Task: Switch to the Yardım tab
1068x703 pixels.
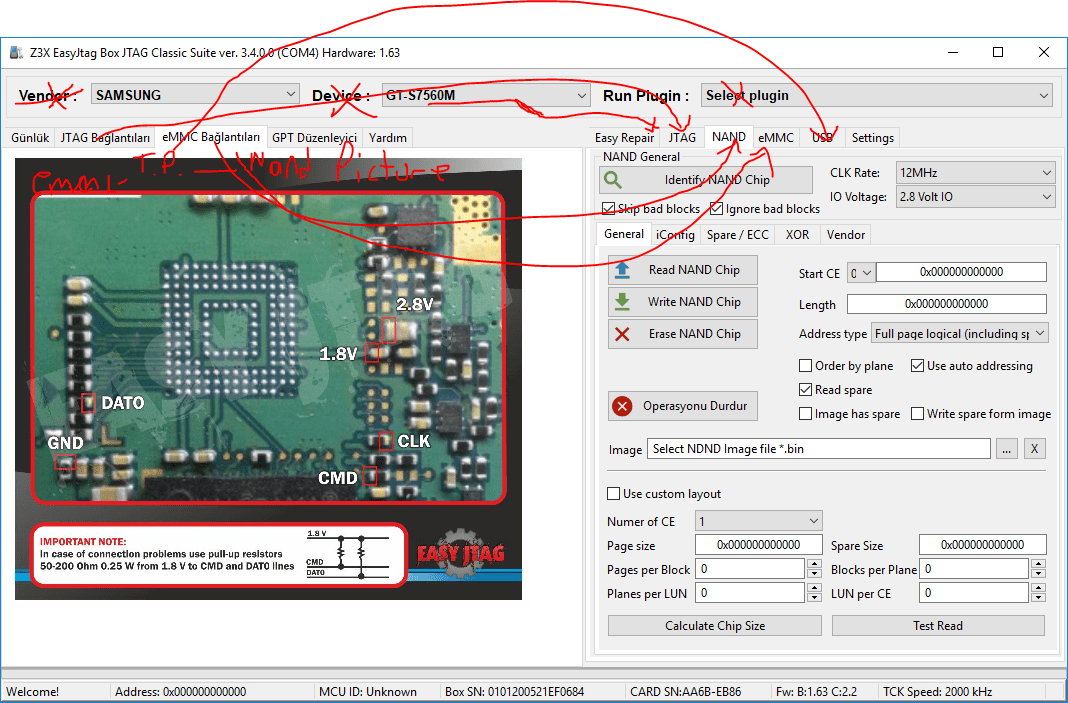Action: 388,138
